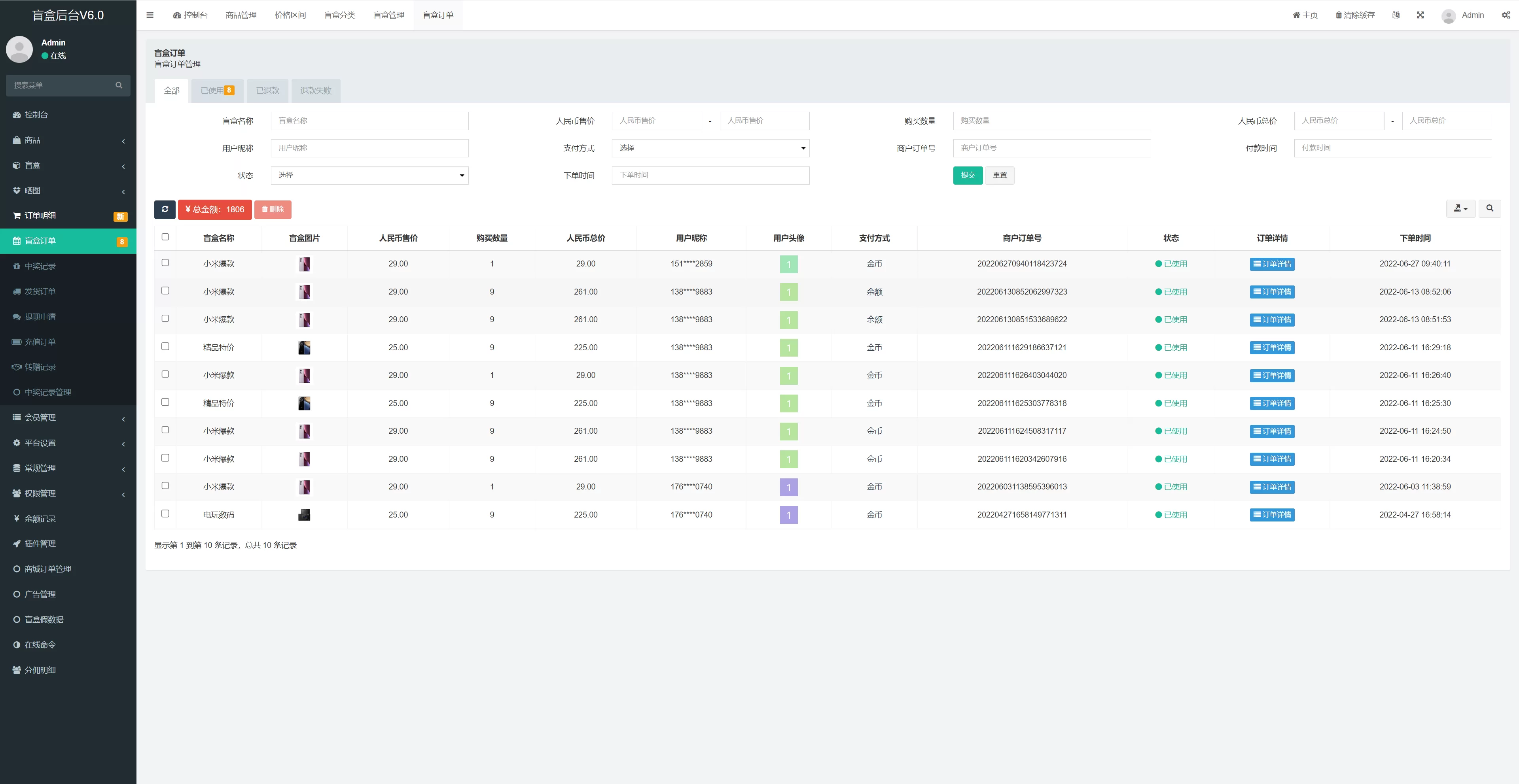Screen dimensions: 1519x784
Task: Open 订单详情 for order dated 2022-04-27
Action: click(x=1271, y=515)
